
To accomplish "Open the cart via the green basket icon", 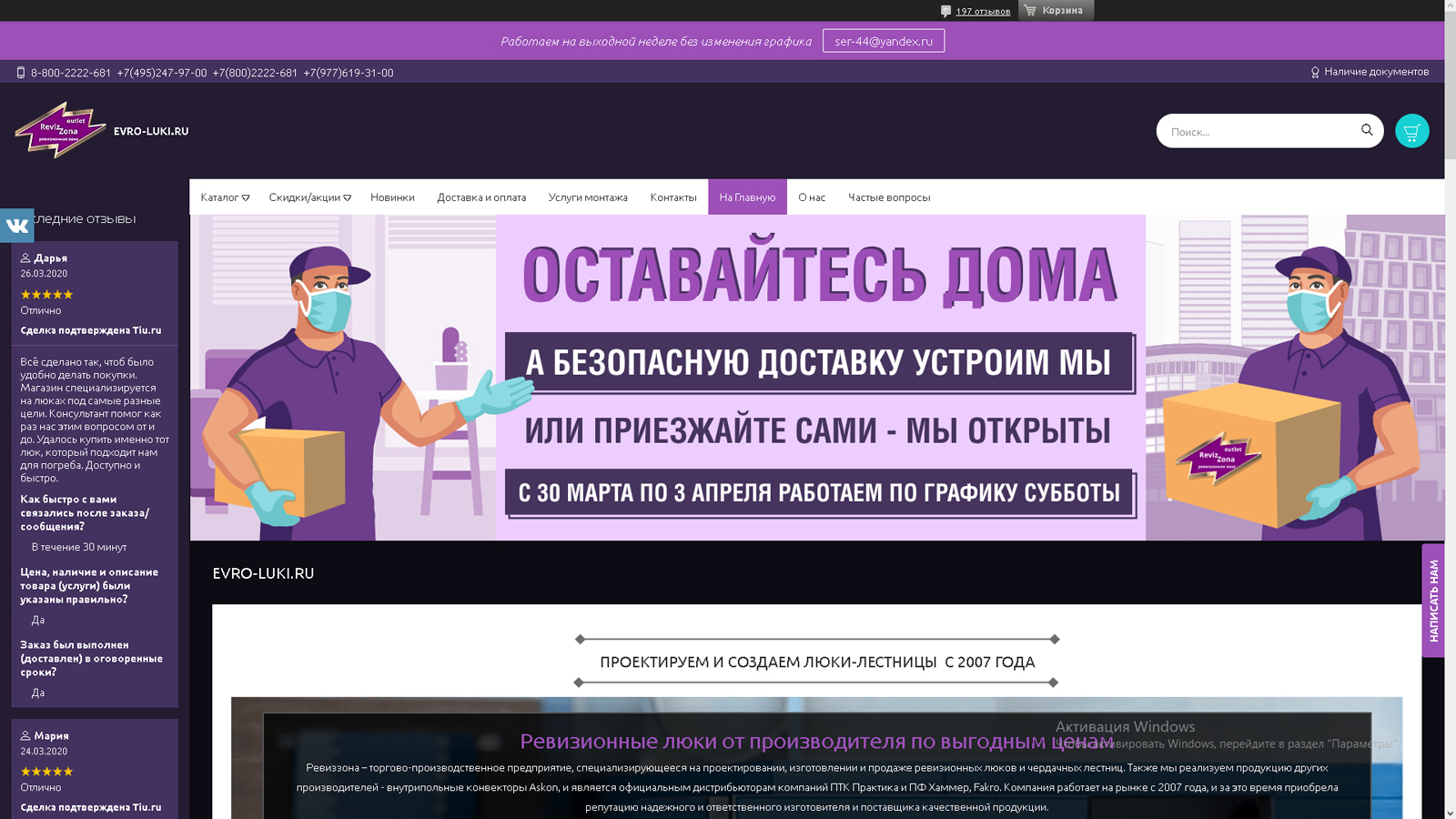I will (1410, 130).
